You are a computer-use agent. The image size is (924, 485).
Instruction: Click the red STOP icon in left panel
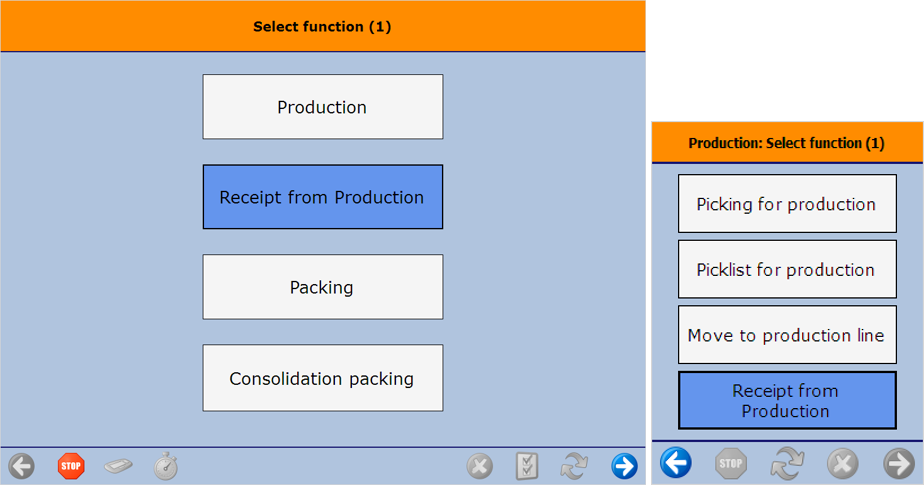[71, 466]
